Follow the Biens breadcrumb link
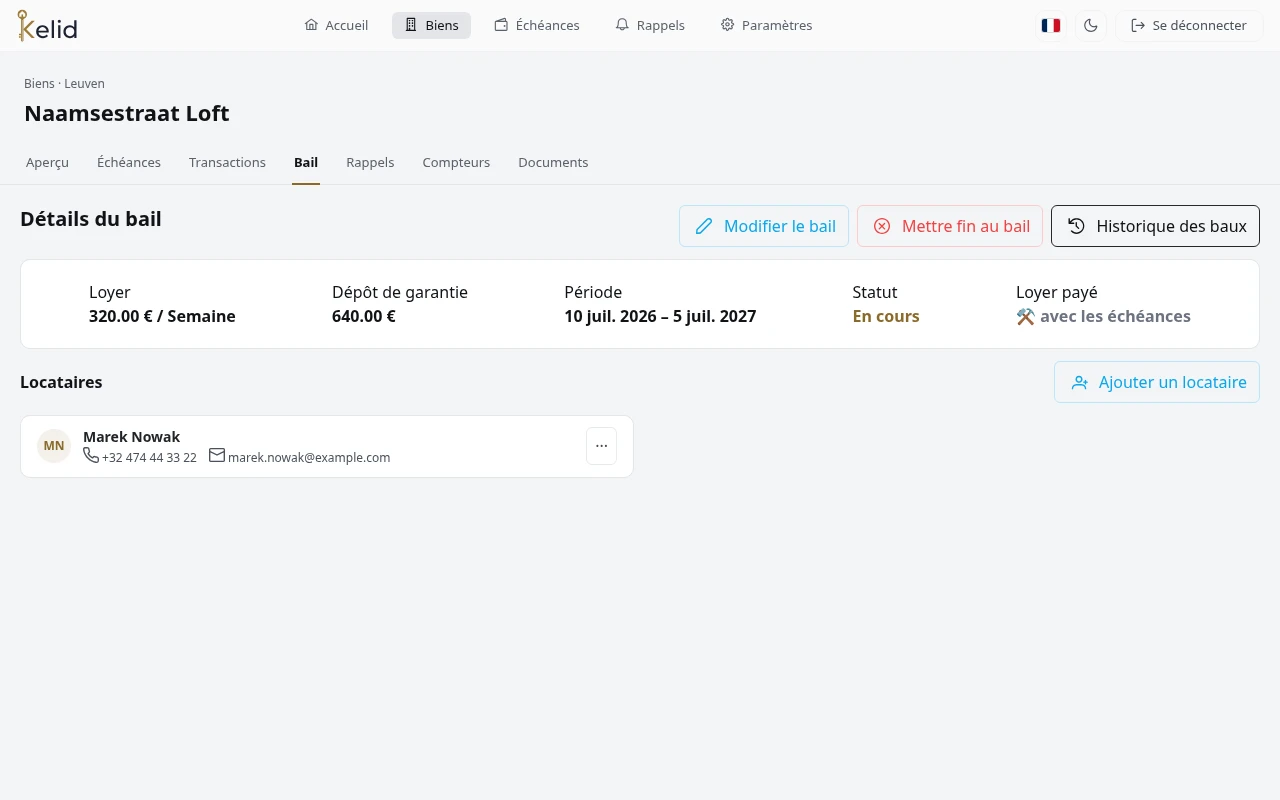The image size is (1280, 800). coord(39,84)
